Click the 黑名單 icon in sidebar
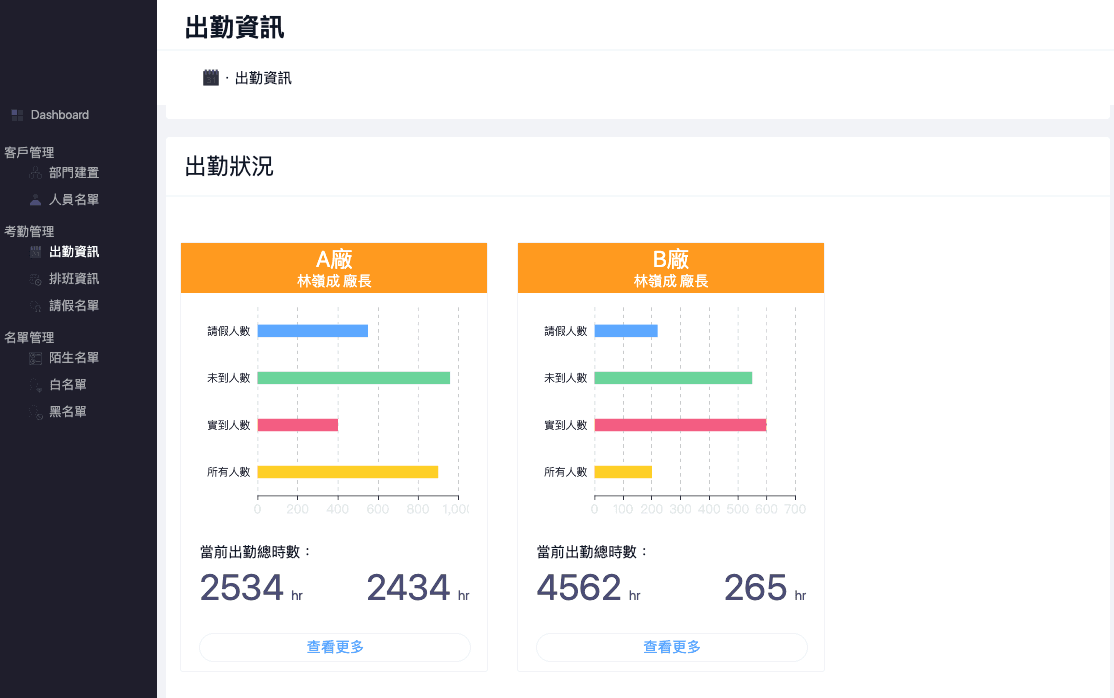Image resolution: width=1114 pixels, height=698 pixels. point(36,412)
